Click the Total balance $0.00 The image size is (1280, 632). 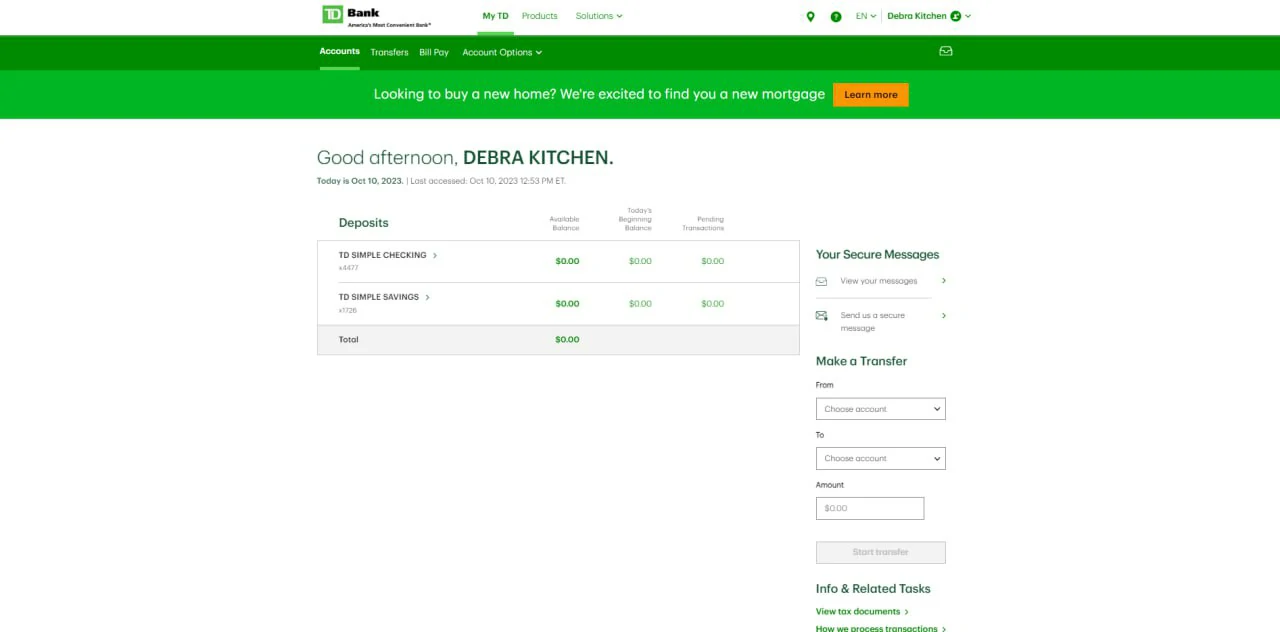tap(567, 339)
